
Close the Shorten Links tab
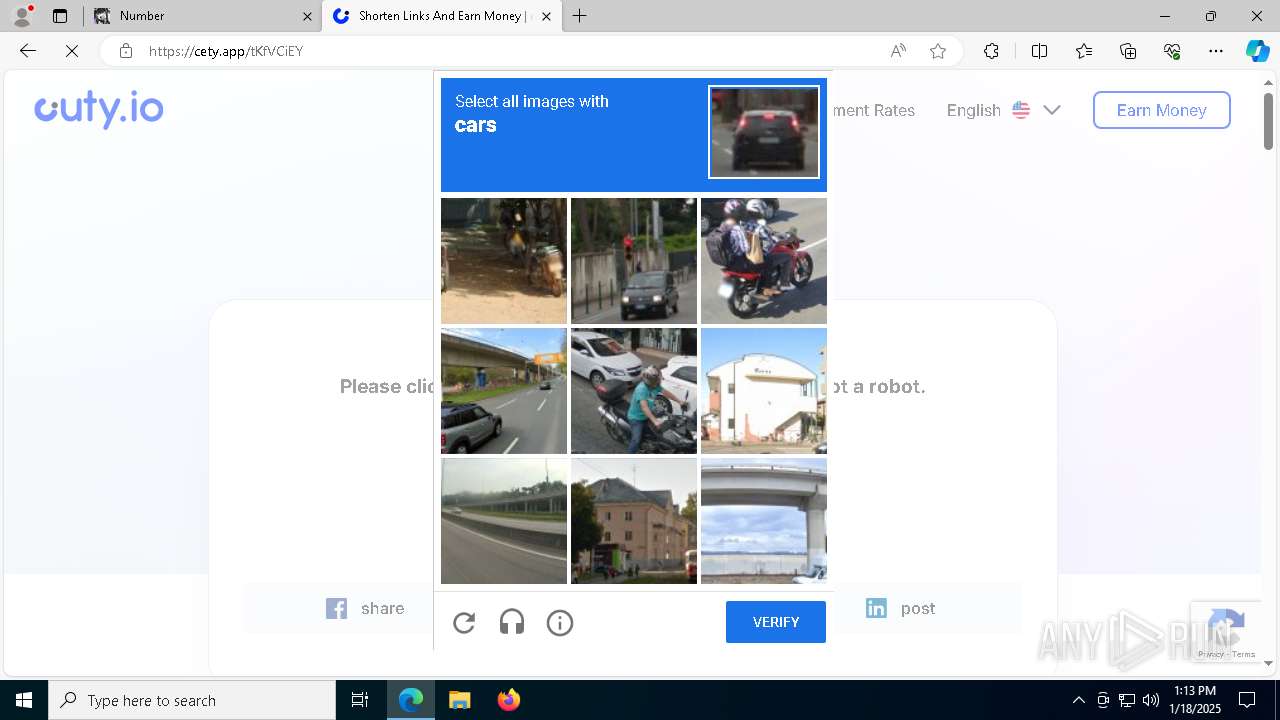tap(545, 16)
